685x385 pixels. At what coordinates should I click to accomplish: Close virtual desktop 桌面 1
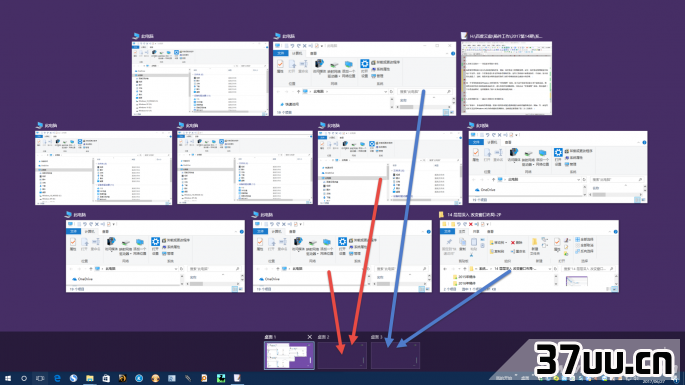[x=310, y=337]
